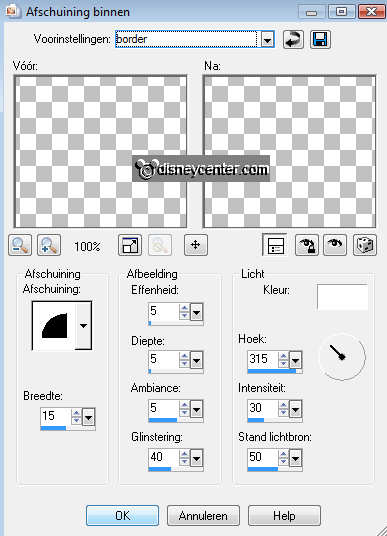
Task: Click the fit preview to window icon
Action: [130, 245]
